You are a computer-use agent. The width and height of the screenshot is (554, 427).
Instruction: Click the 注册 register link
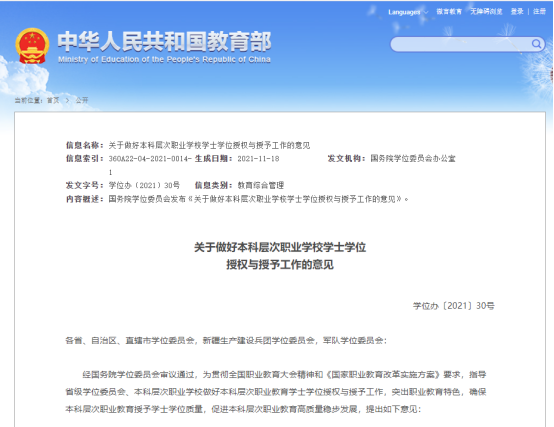click(x=539, y=12)
